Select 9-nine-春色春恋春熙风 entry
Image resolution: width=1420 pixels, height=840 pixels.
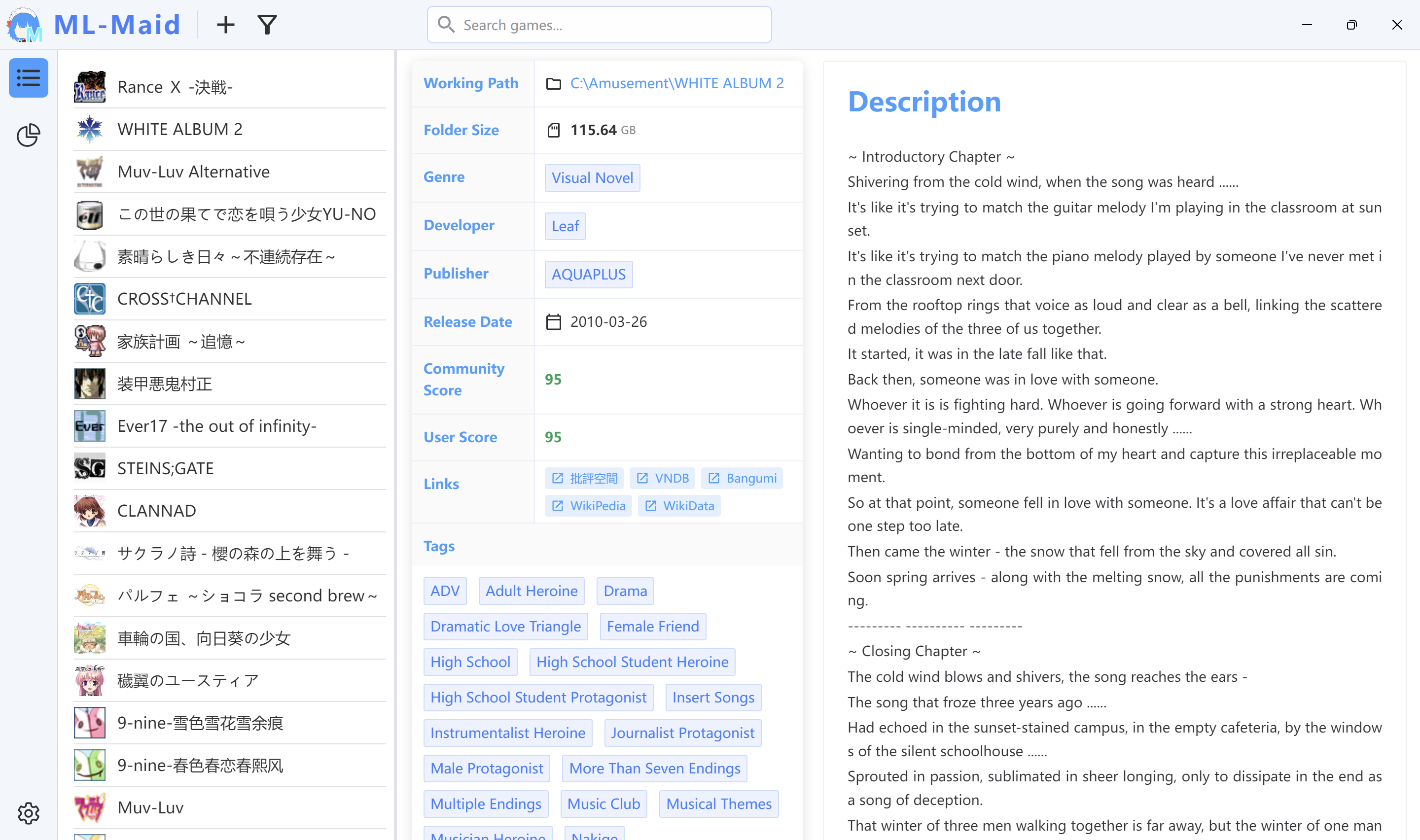(230, 765)
